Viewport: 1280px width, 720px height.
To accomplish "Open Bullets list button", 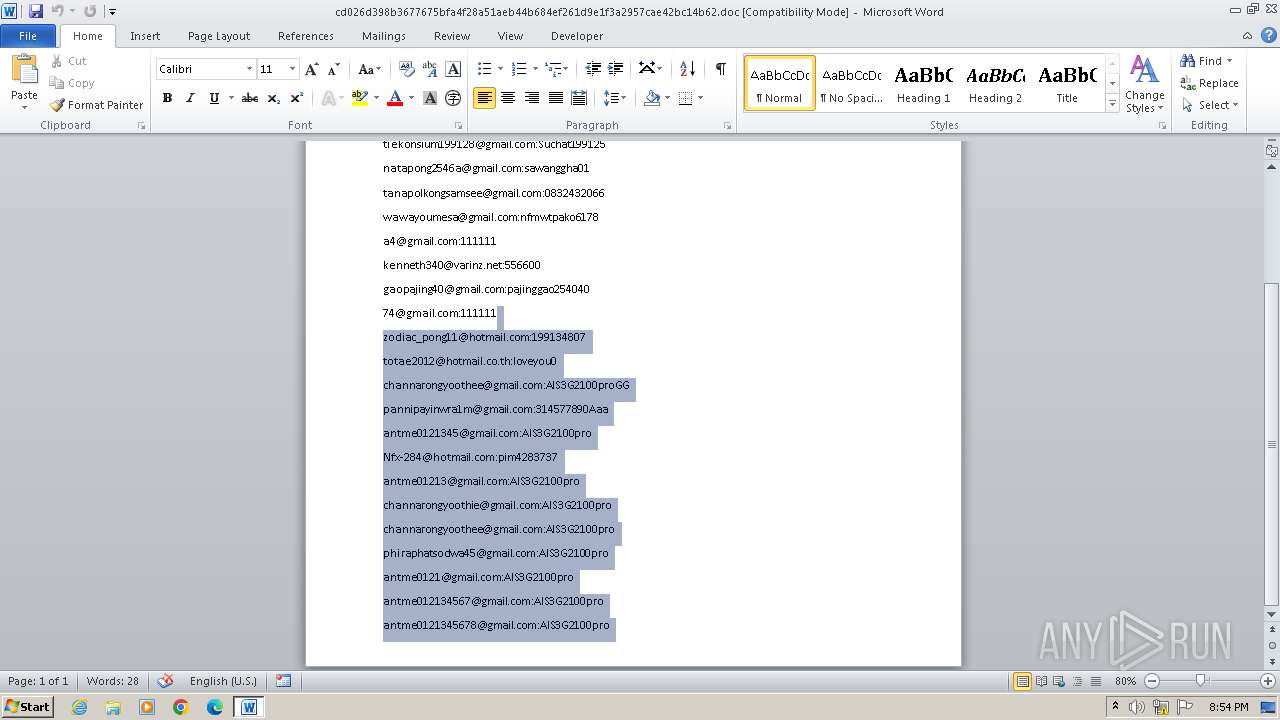I will pos(485,69).
